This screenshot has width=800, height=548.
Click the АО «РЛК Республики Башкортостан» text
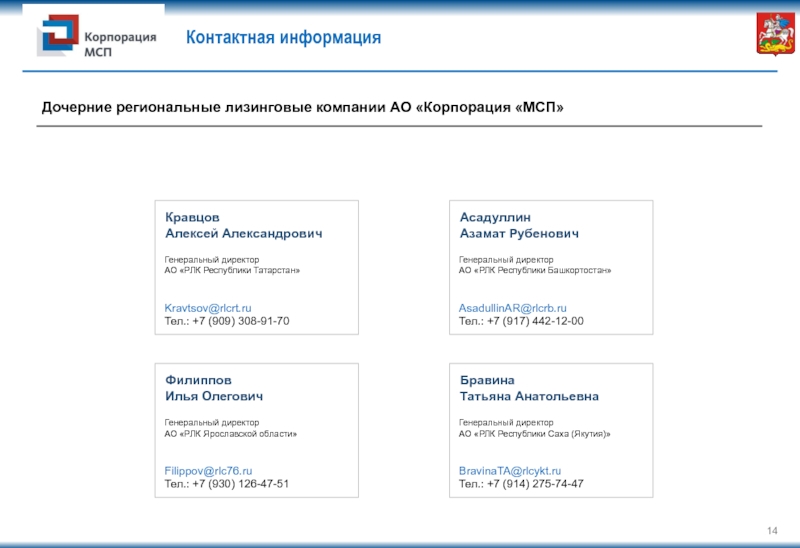tap(535, 271)
